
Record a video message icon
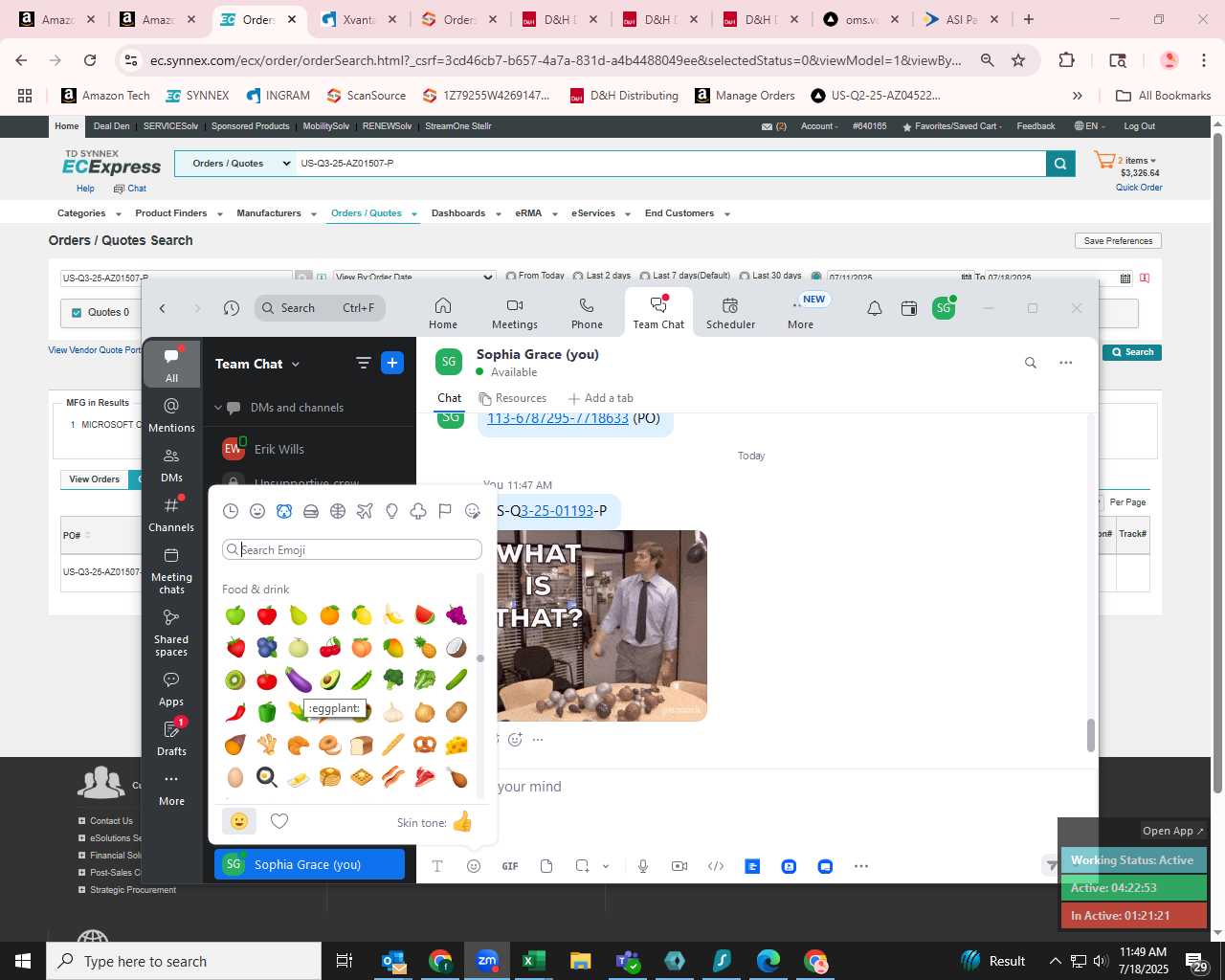tap(679, 866)
